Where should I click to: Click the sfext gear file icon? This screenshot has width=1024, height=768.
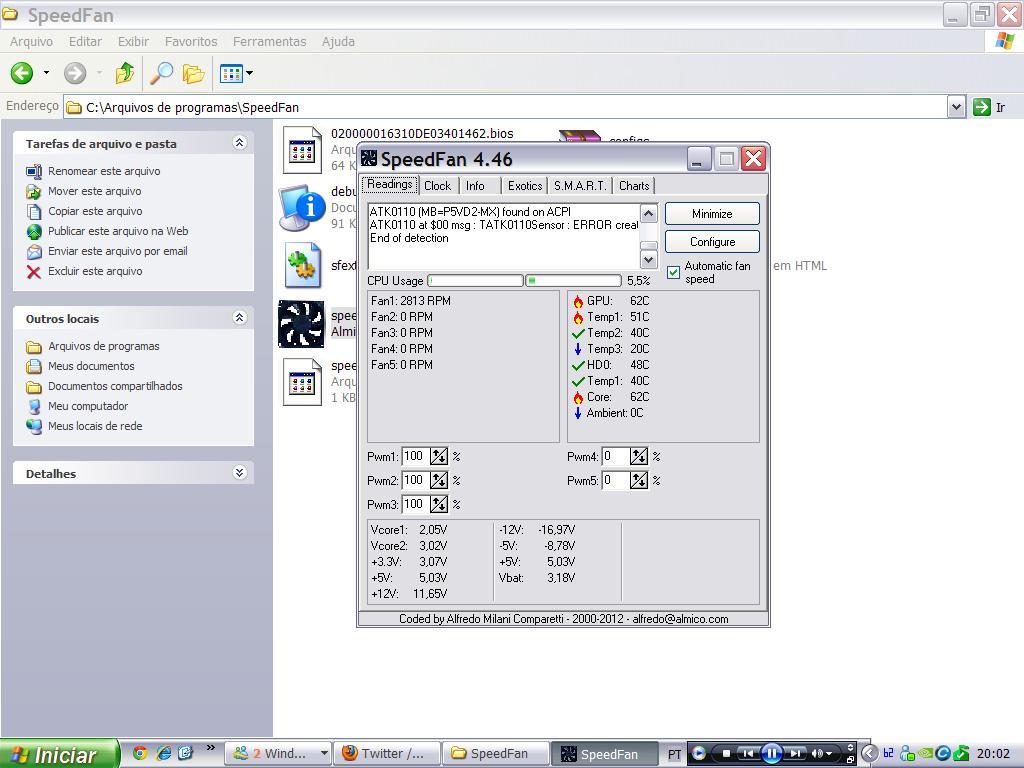click(302, 265)
